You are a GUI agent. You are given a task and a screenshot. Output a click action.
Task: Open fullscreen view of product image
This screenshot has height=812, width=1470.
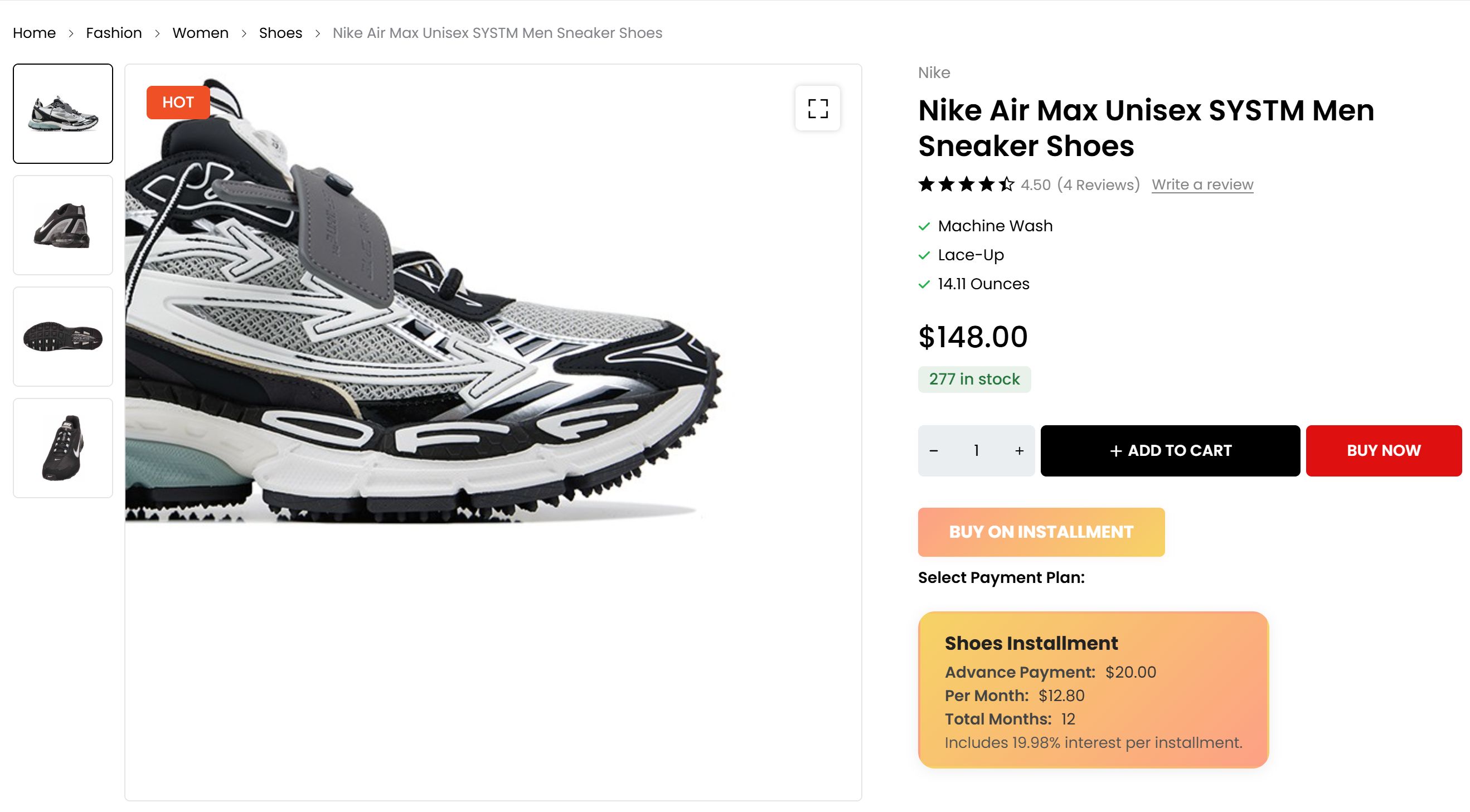click(817, 109)
